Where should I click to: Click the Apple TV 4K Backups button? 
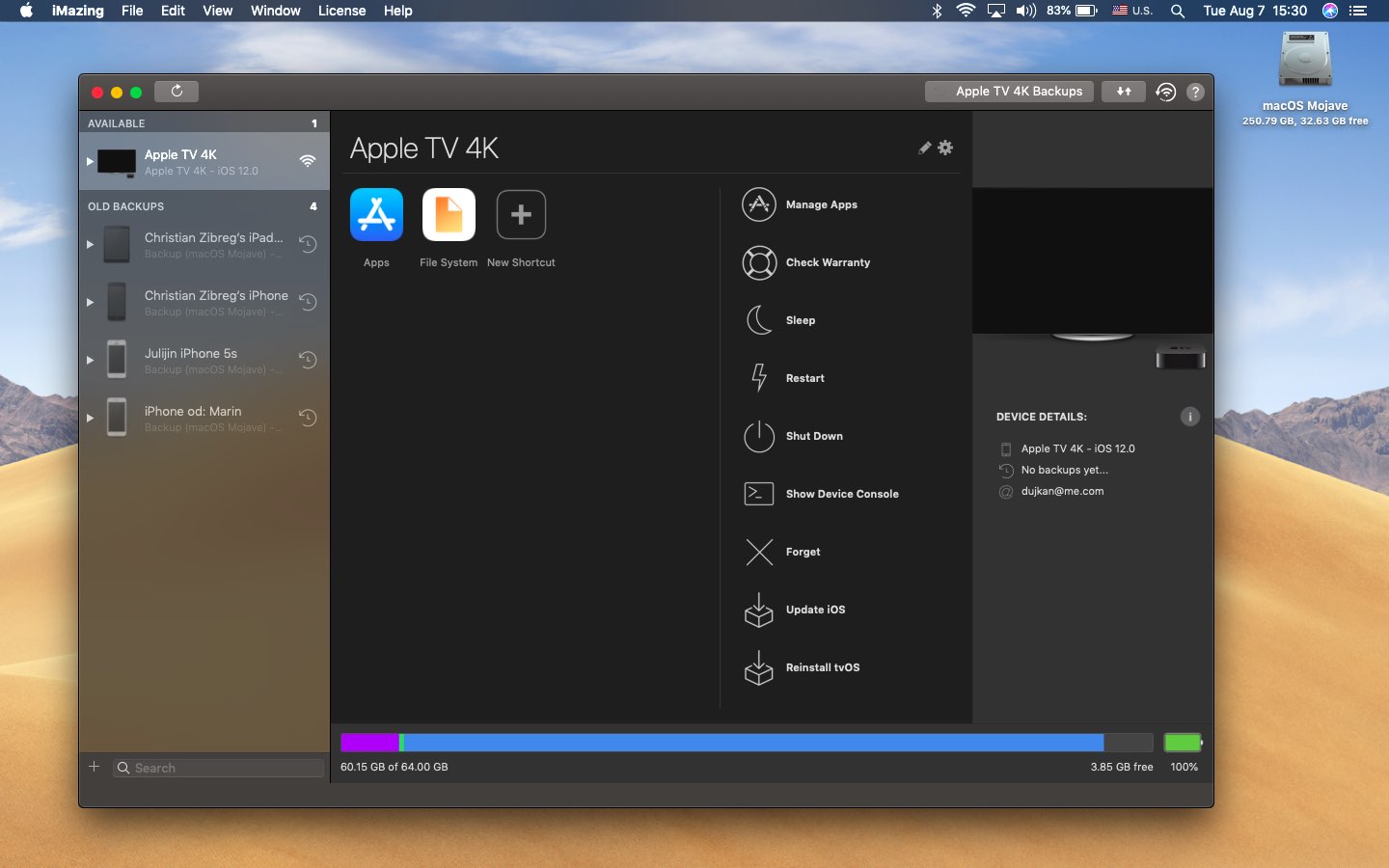click(x=1009, y=92)
